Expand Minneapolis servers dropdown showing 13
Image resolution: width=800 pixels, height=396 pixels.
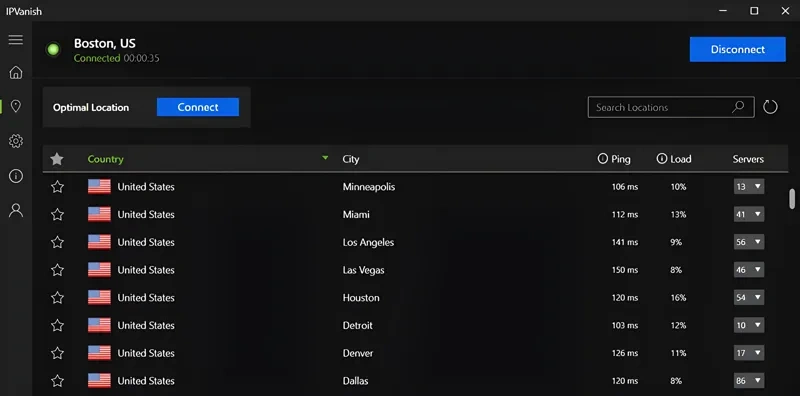pos(748,187)
